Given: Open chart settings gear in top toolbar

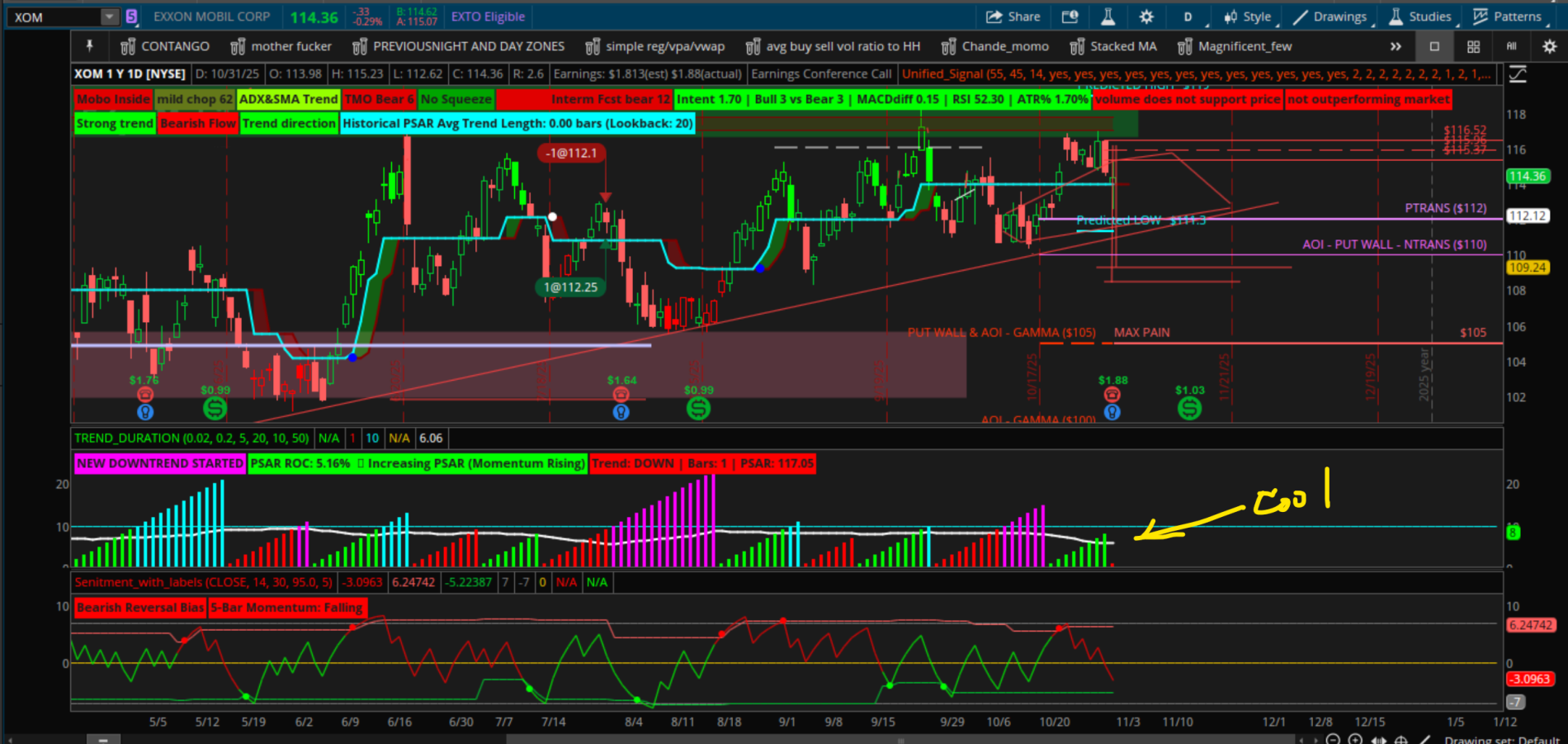Looking at the screenshot, I should 1146,17.
